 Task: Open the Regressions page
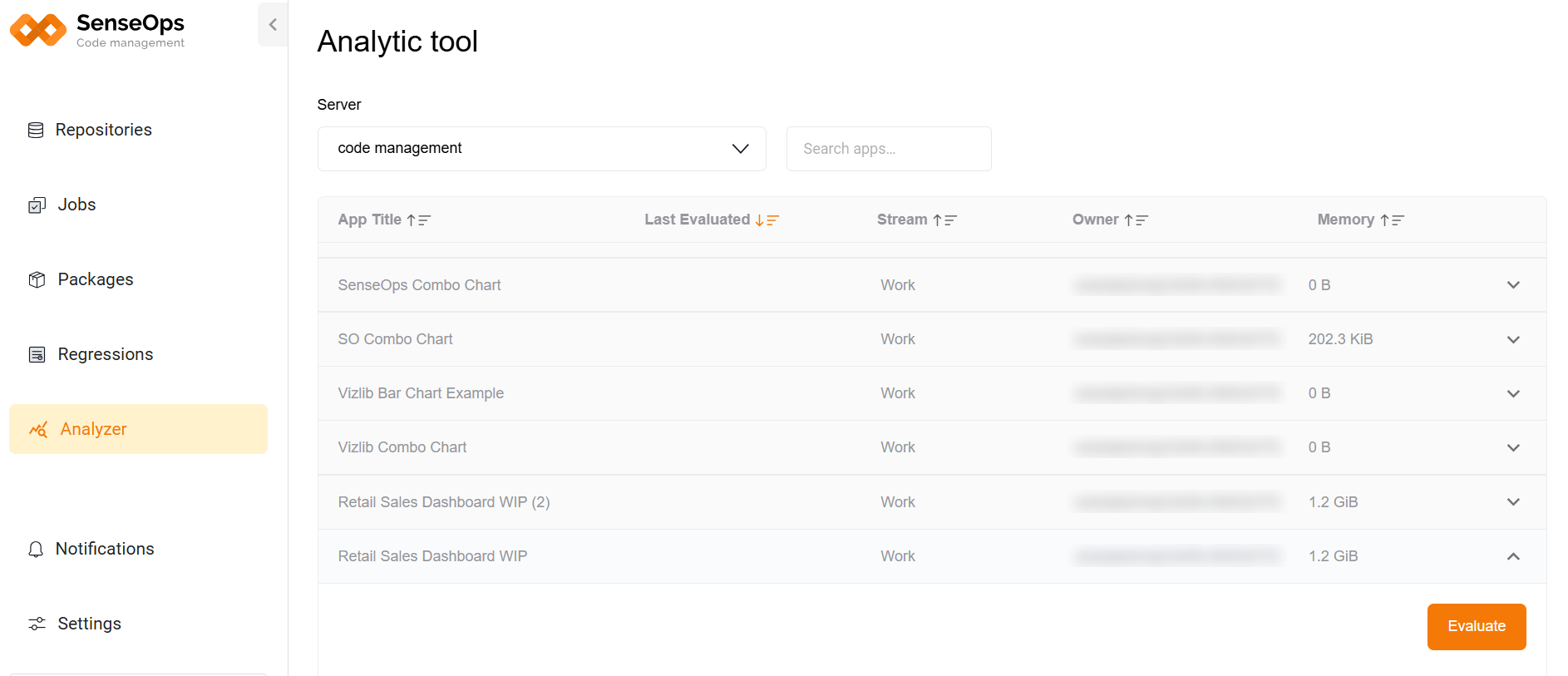coord(138,354)
